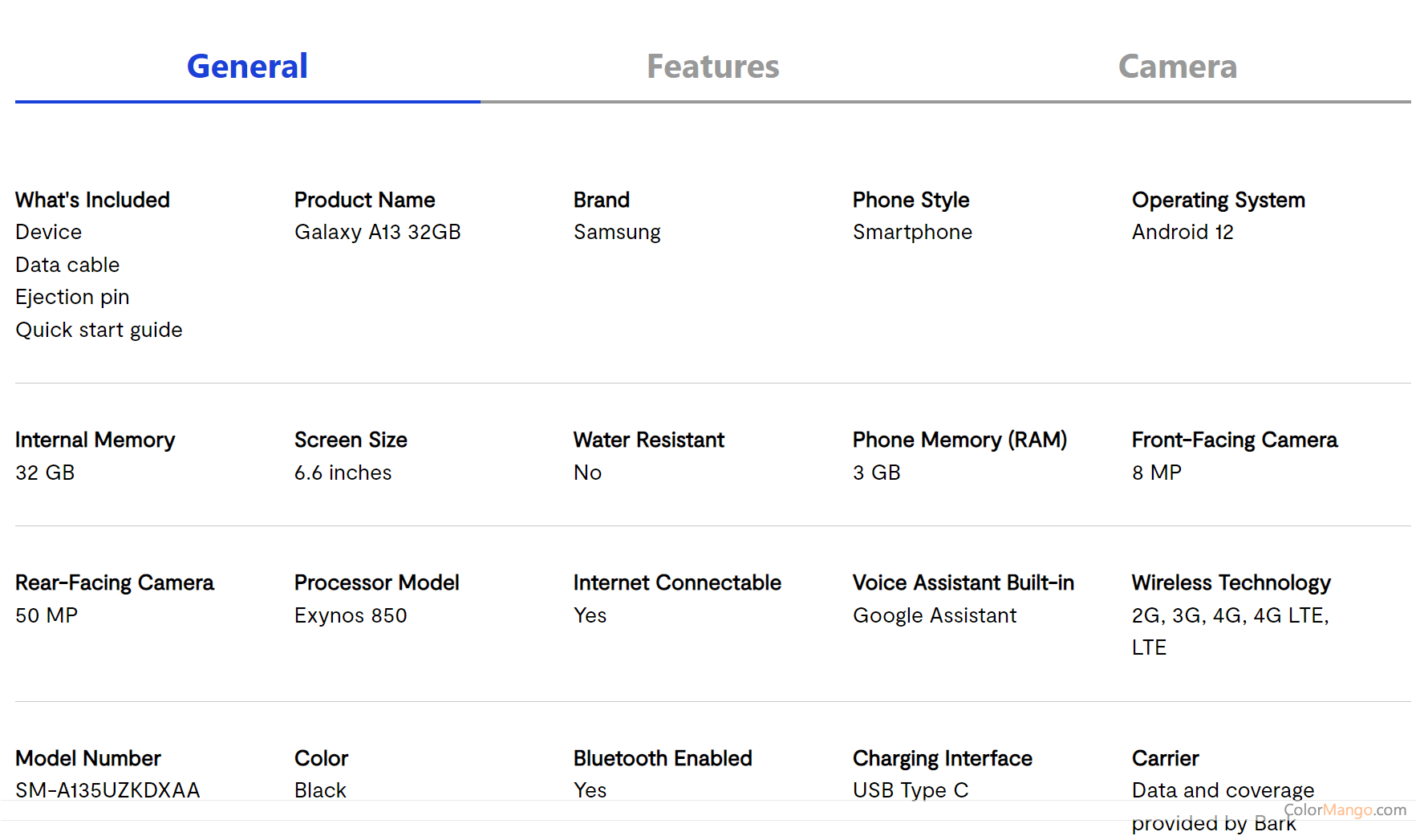Click the USB Type C charging value
Viewport: 1416px width, 840px height.
(911, 790)
